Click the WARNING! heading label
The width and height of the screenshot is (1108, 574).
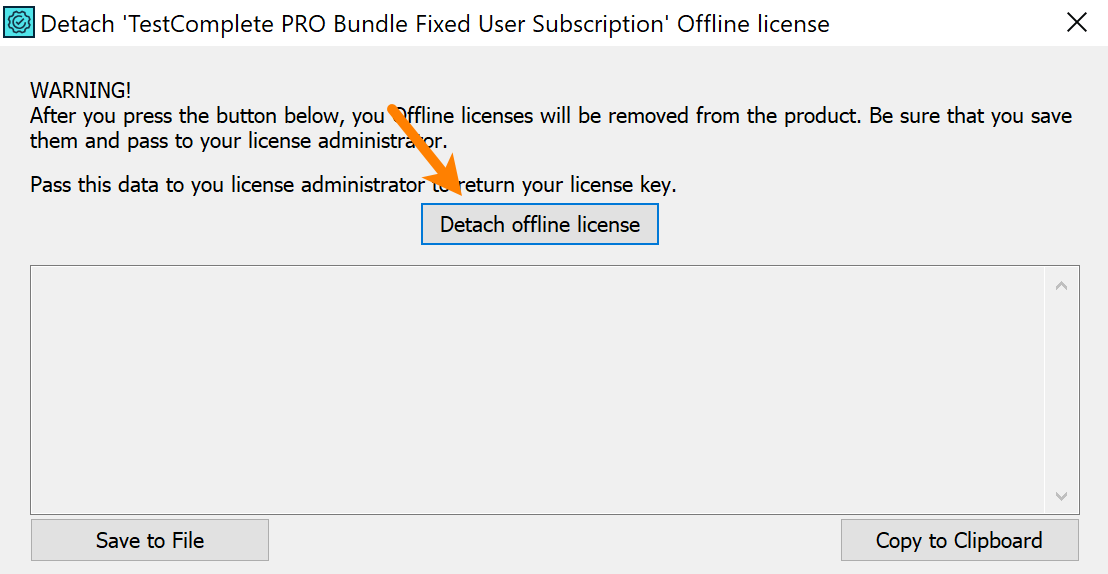point(80,90)
